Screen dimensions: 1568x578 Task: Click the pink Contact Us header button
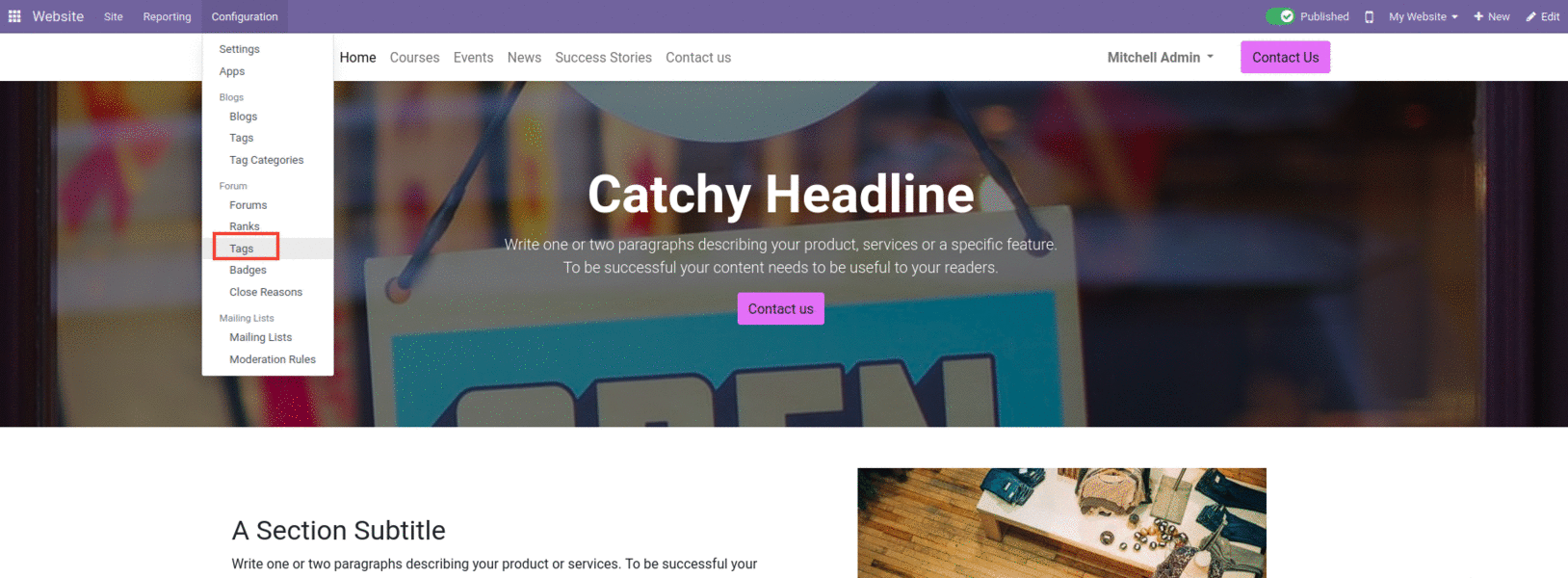pos(1285,57)
